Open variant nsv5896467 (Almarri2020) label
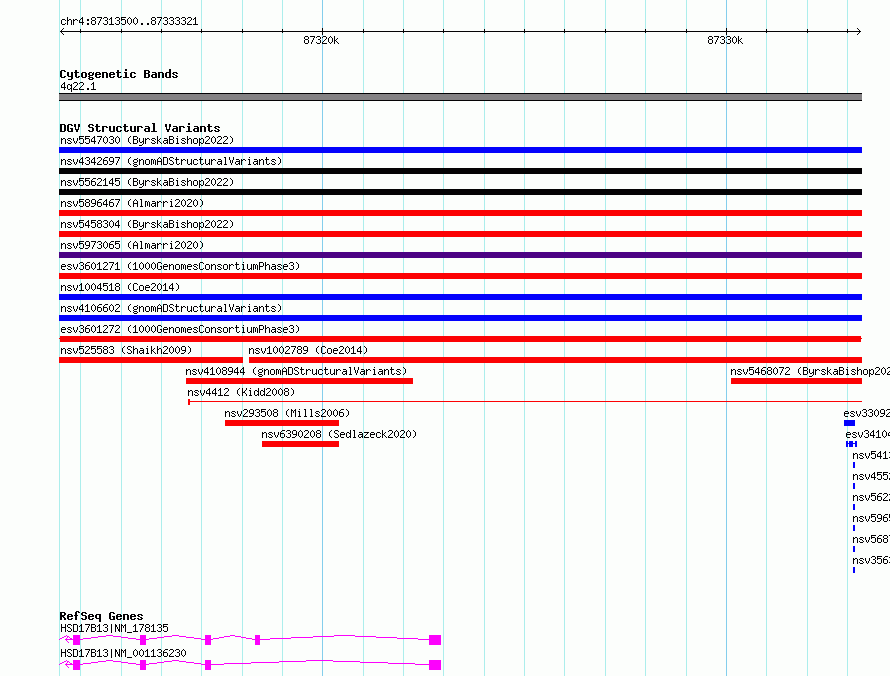This screenshot has height=676, width=890. (x=132, y=203)
